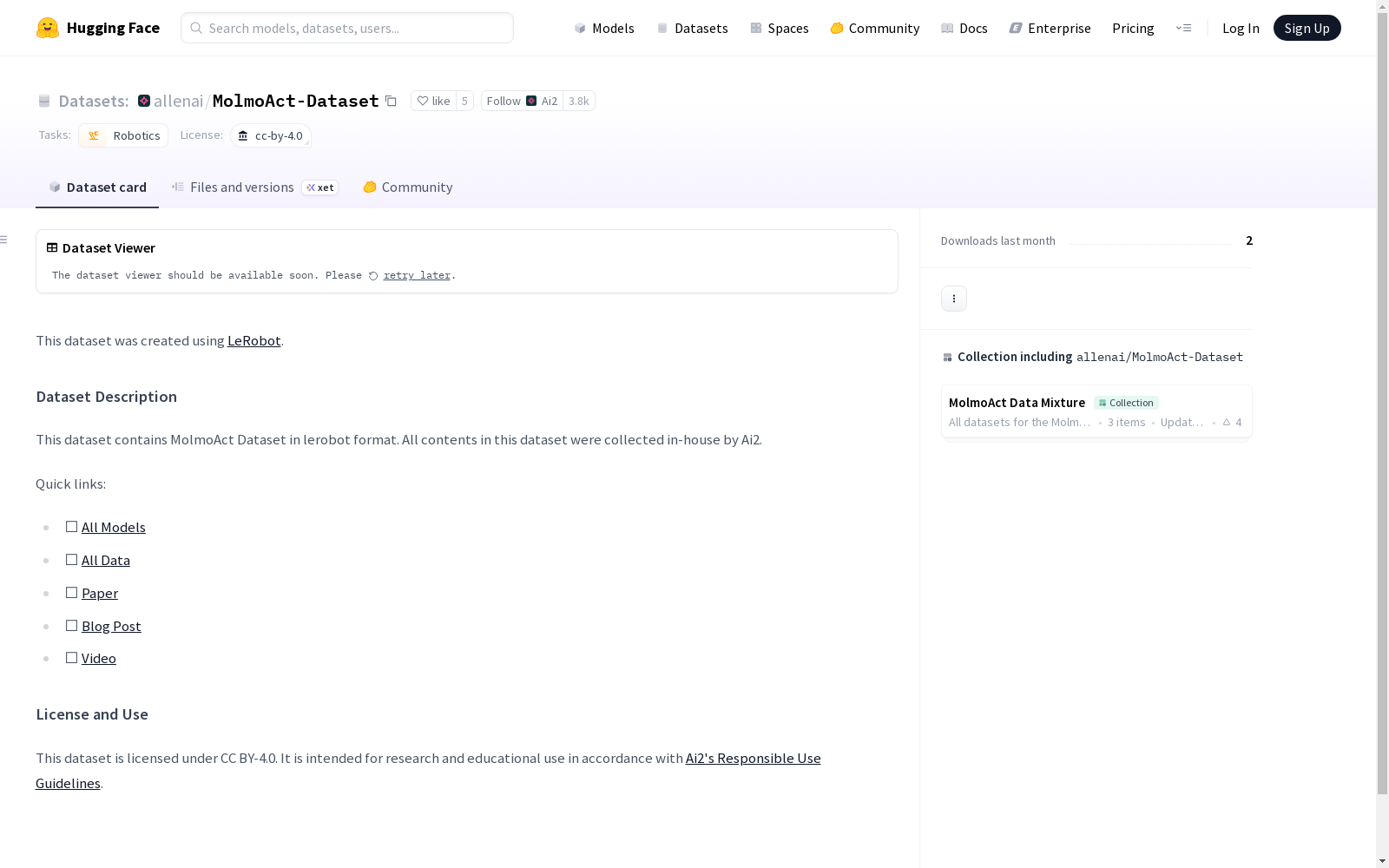Open Spaces in the top navigation
The width and height of the screenshot is (1389, 868).
[x=780, y=28]
